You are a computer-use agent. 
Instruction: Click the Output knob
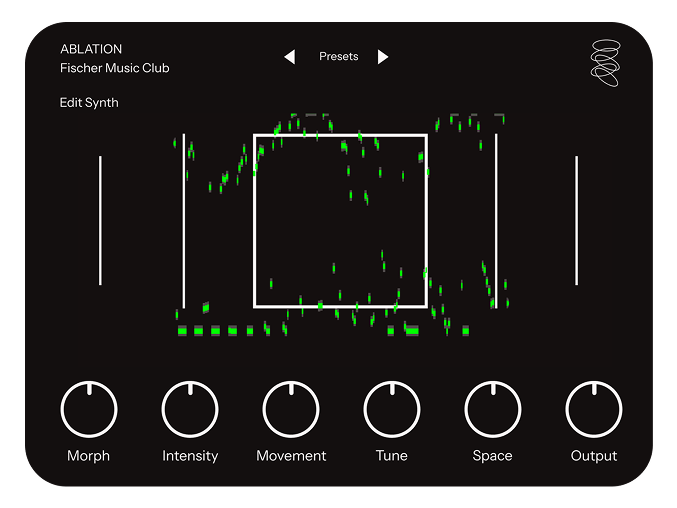[594, 409]
